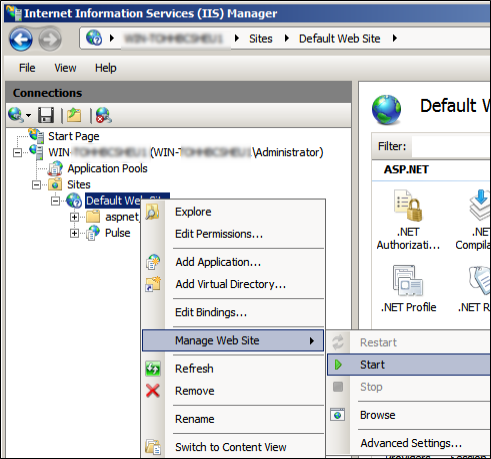The height and width of the screenshot is (459, 491).
Task: Click the Delete Connection icon with red X
Action: (x=104, y=115)
